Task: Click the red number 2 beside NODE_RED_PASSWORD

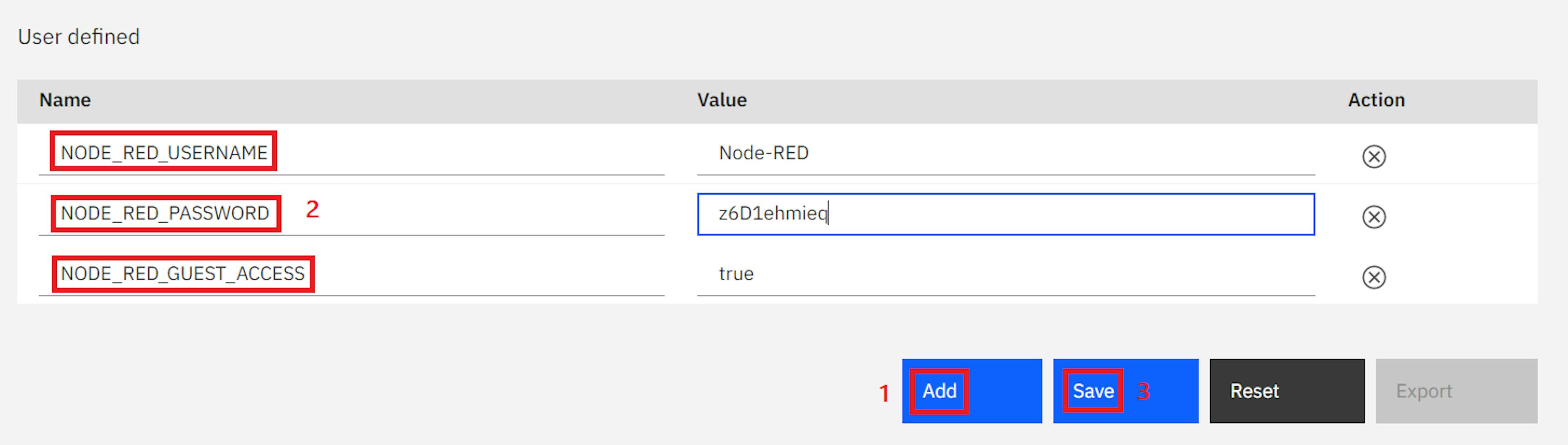Action: click(312, 209)
